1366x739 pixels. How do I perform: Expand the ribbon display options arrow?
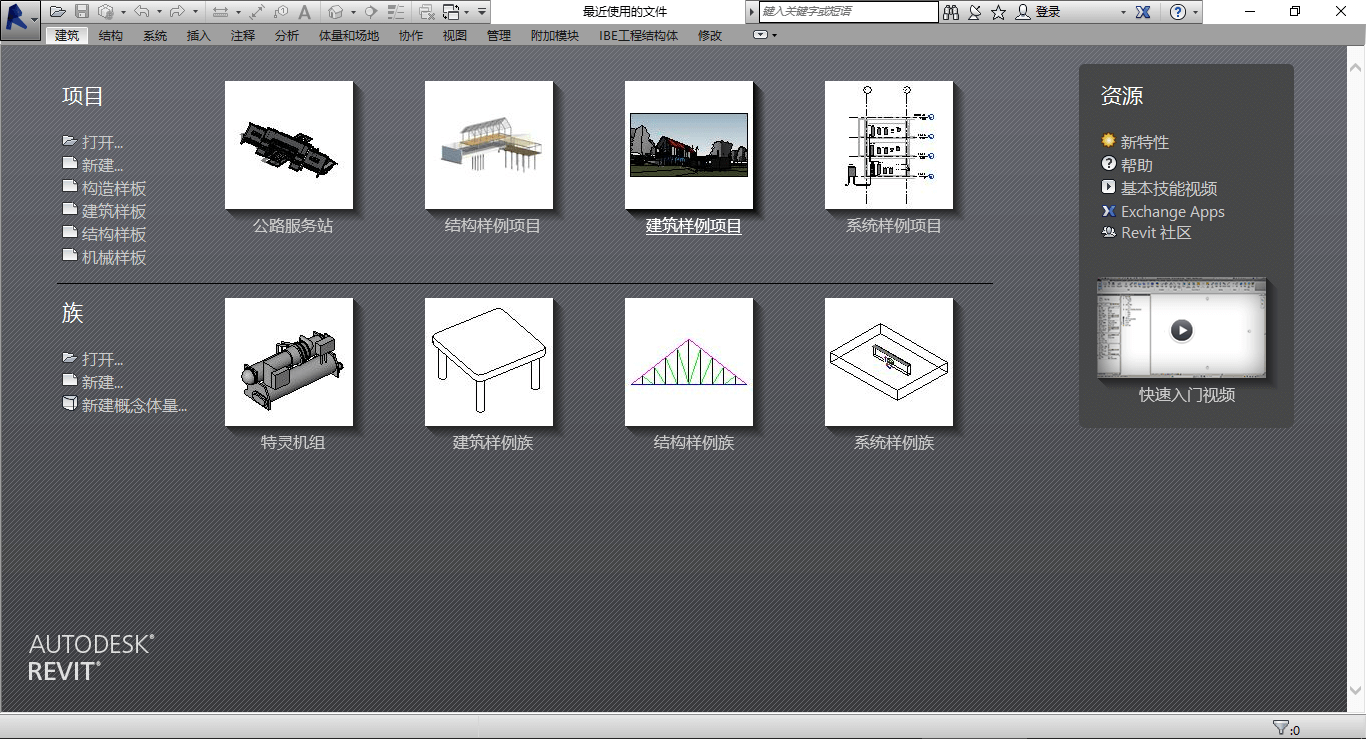pos(775,35)
